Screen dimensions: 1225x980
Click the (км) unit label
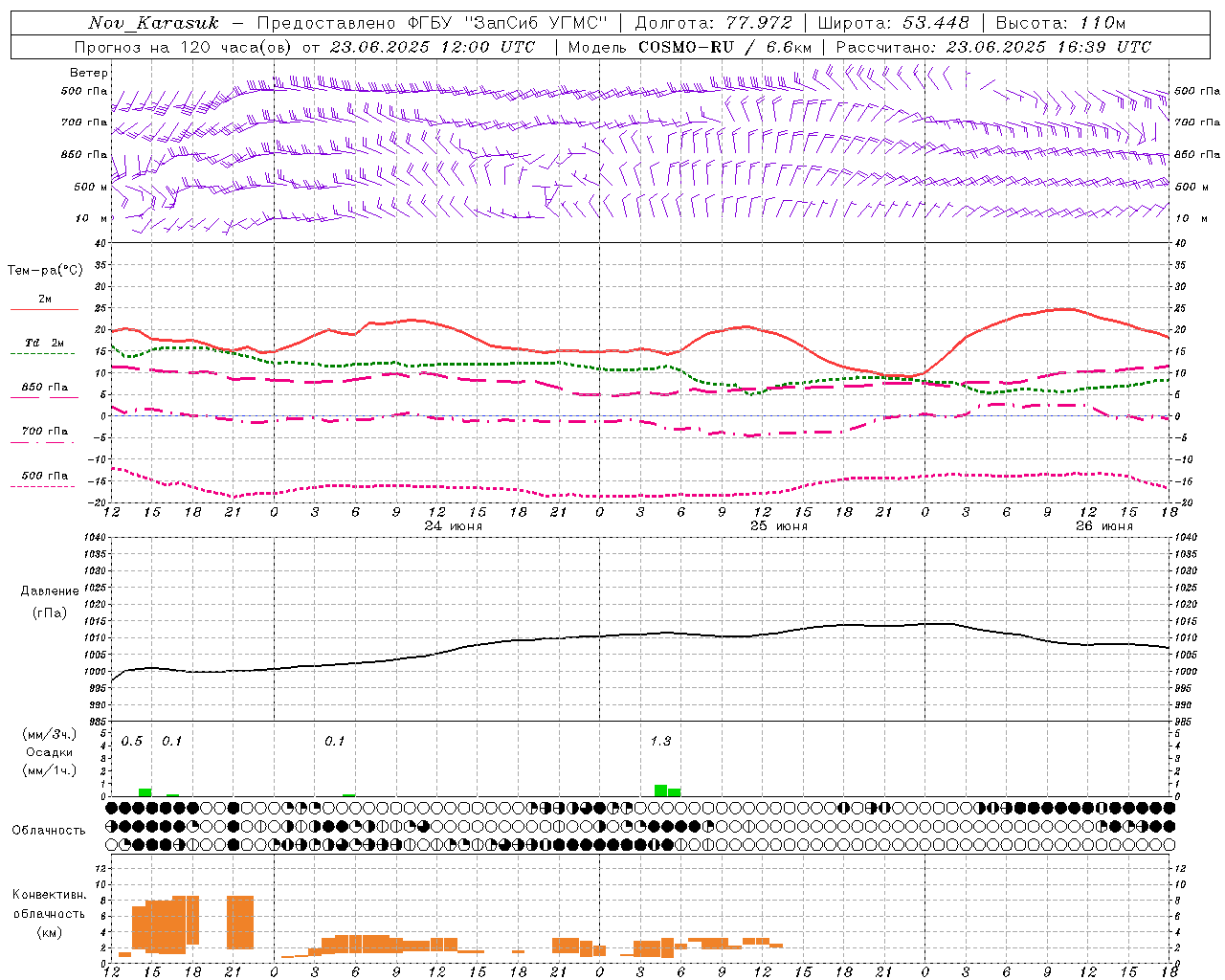[49, 932]
